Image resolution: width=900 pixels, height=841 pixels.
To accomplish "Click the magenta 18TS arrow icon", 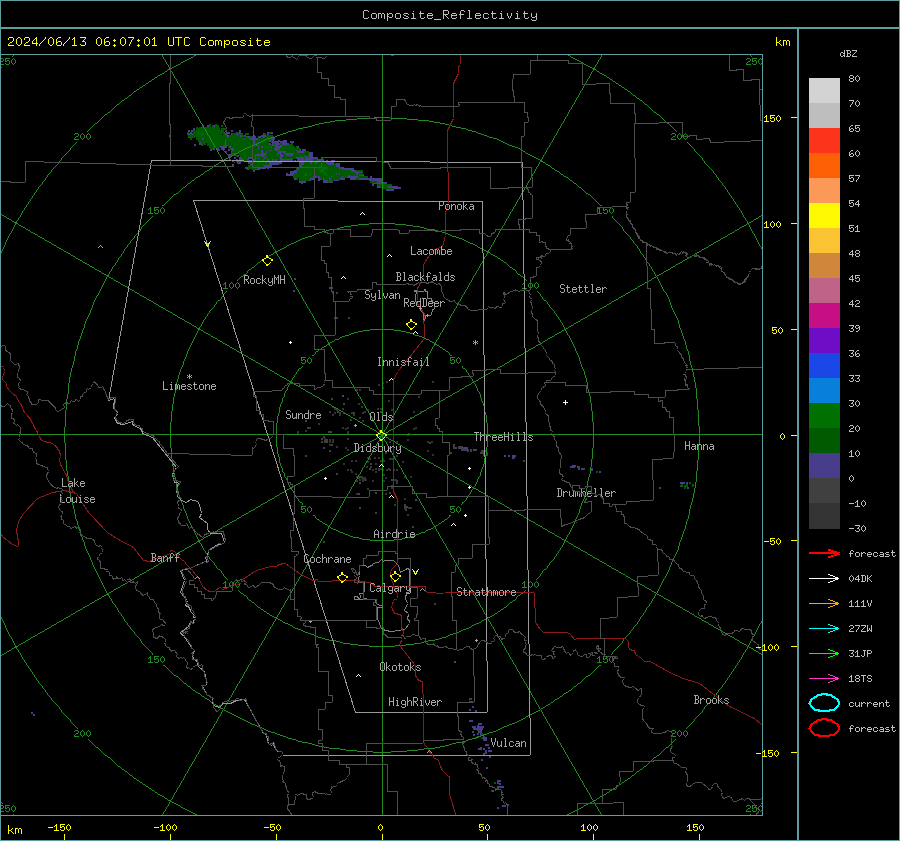I will [x=824, y=679].
